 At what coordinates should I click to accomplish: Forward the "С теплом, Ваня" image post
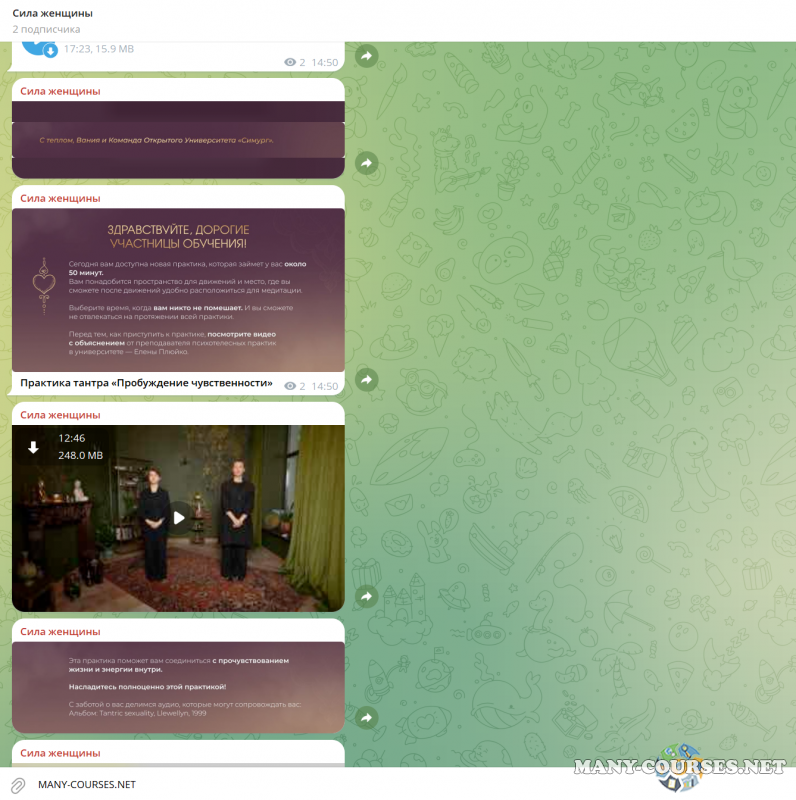pos(366,163)
